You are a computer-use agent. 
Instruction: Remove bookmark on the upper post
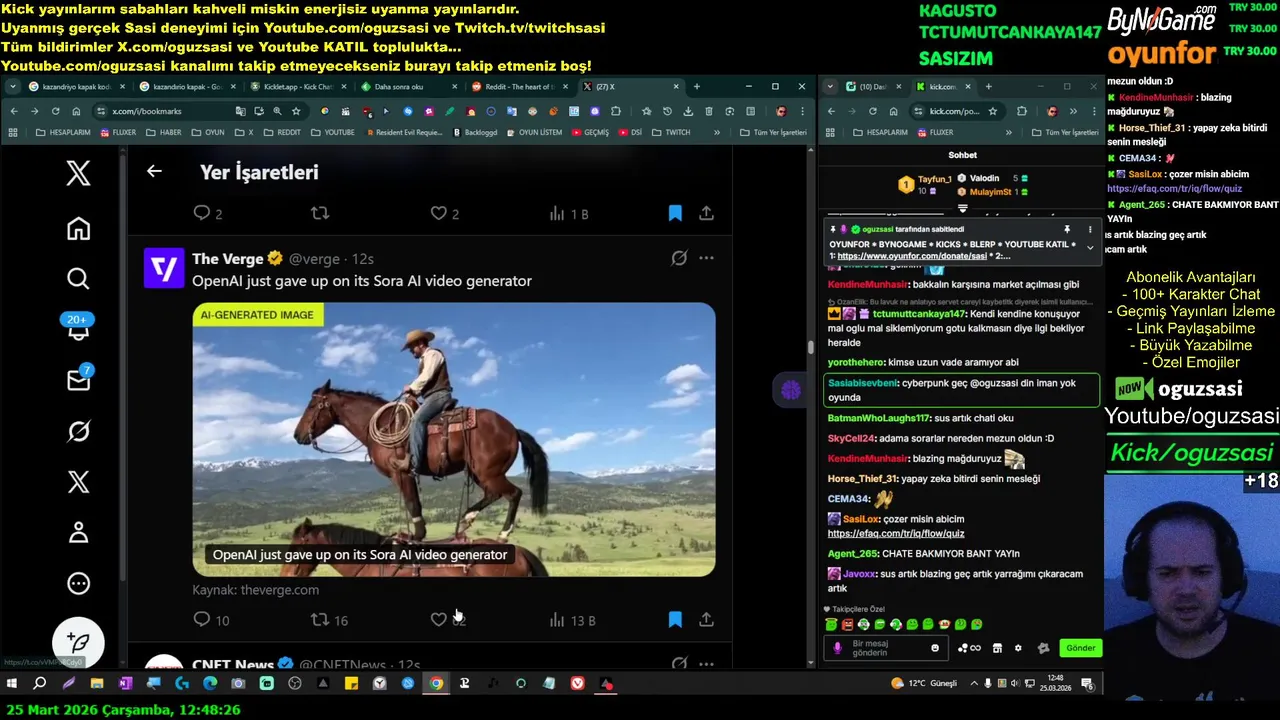675,213
